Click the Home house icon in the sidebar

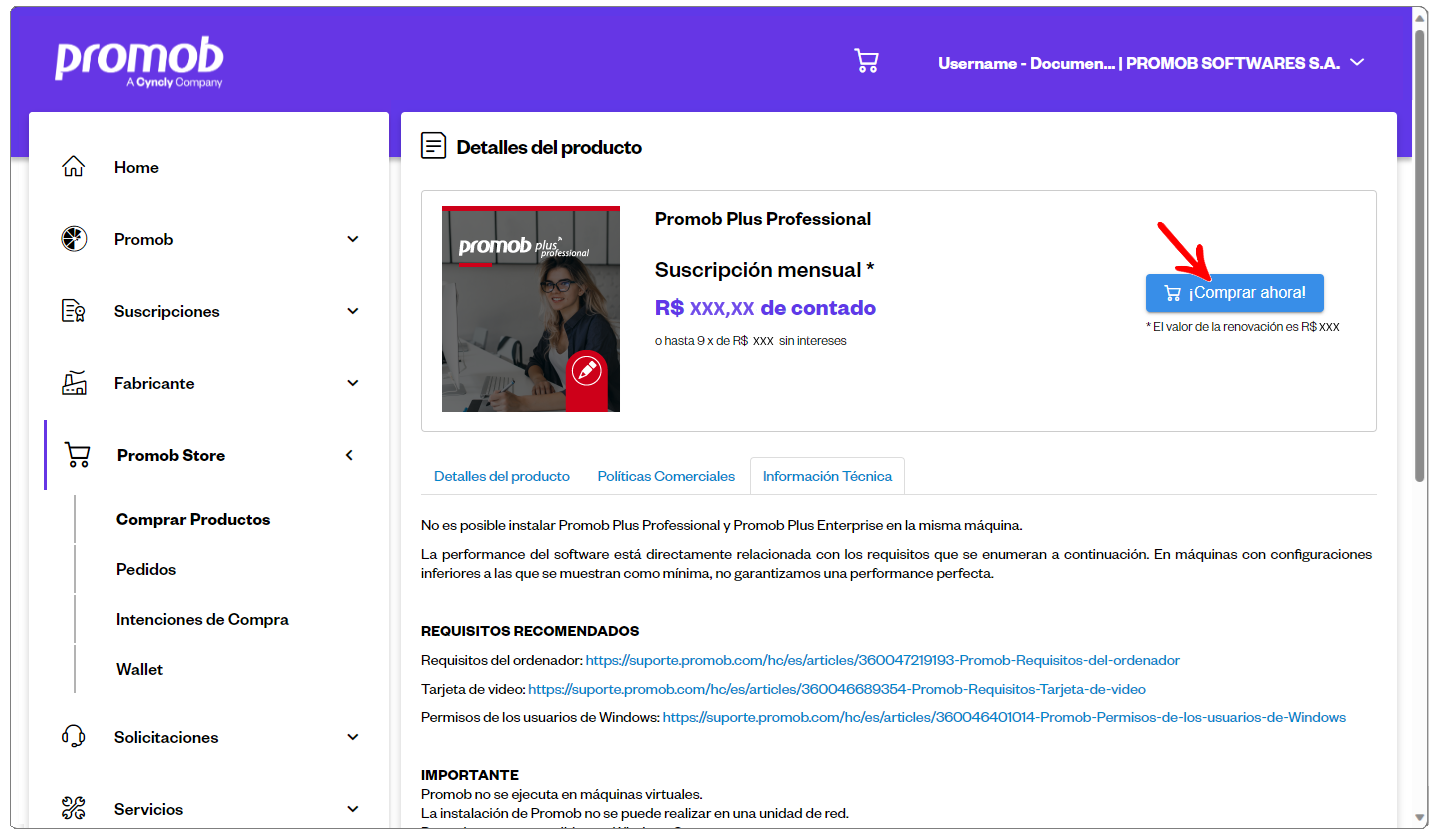point(74,167)
